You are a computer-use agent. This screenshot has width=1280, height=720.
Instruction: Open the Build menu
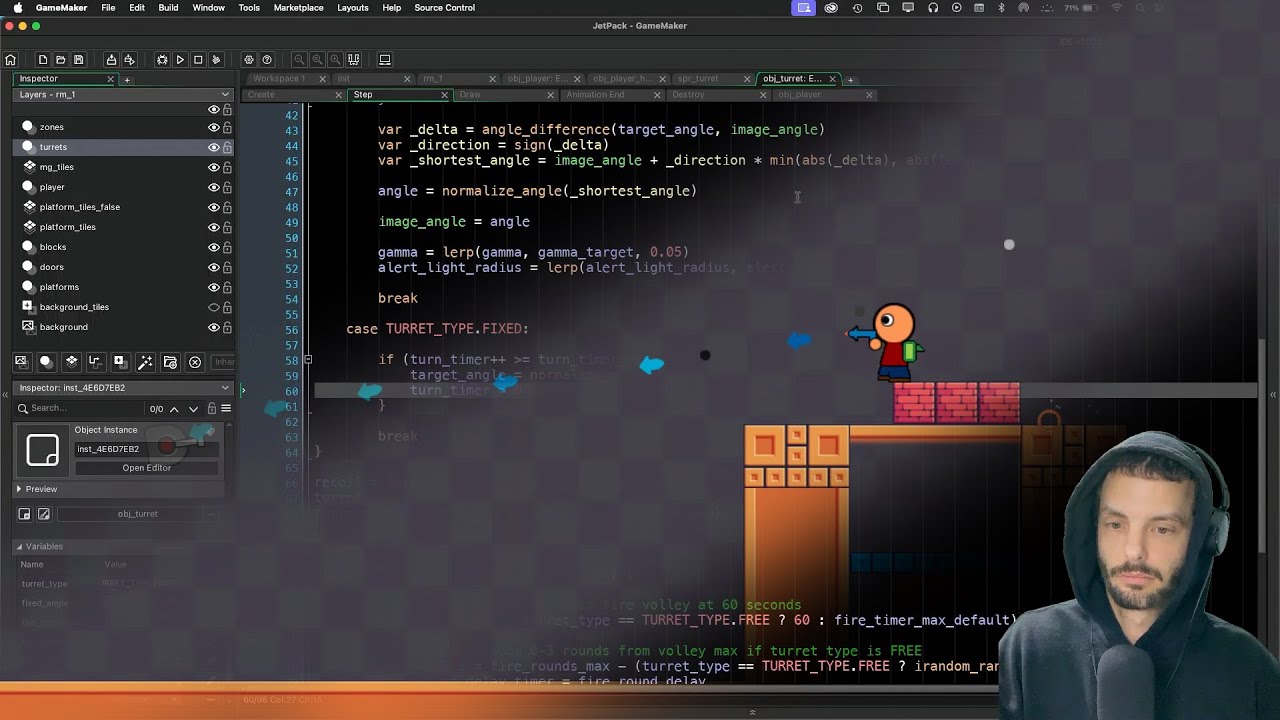coord(168,7)
